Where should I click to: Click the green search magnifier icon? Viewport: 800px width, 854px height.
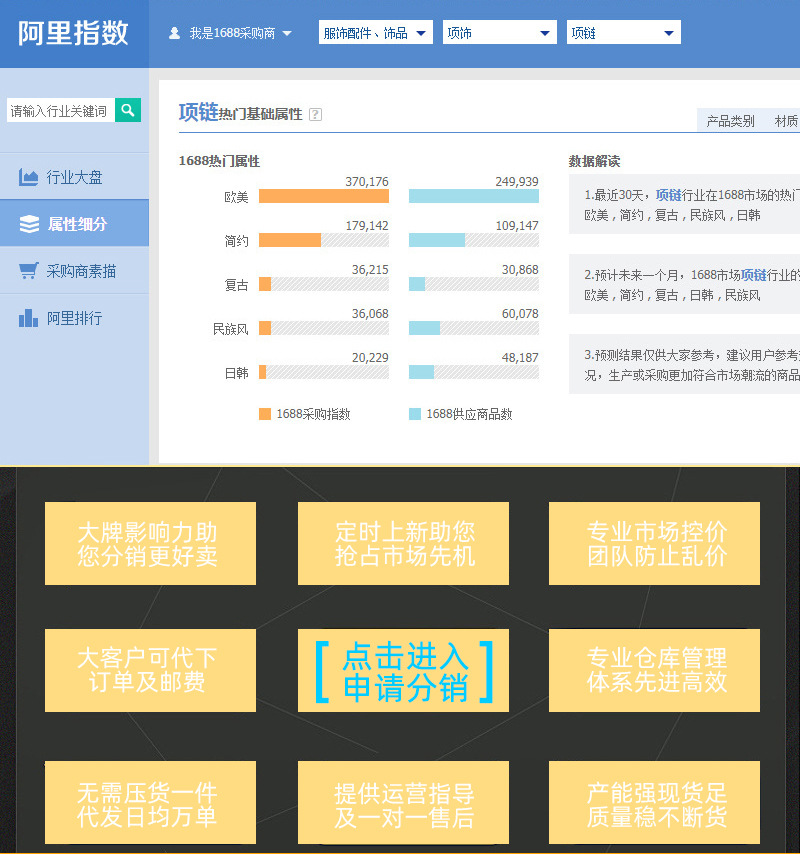point(128,110)
